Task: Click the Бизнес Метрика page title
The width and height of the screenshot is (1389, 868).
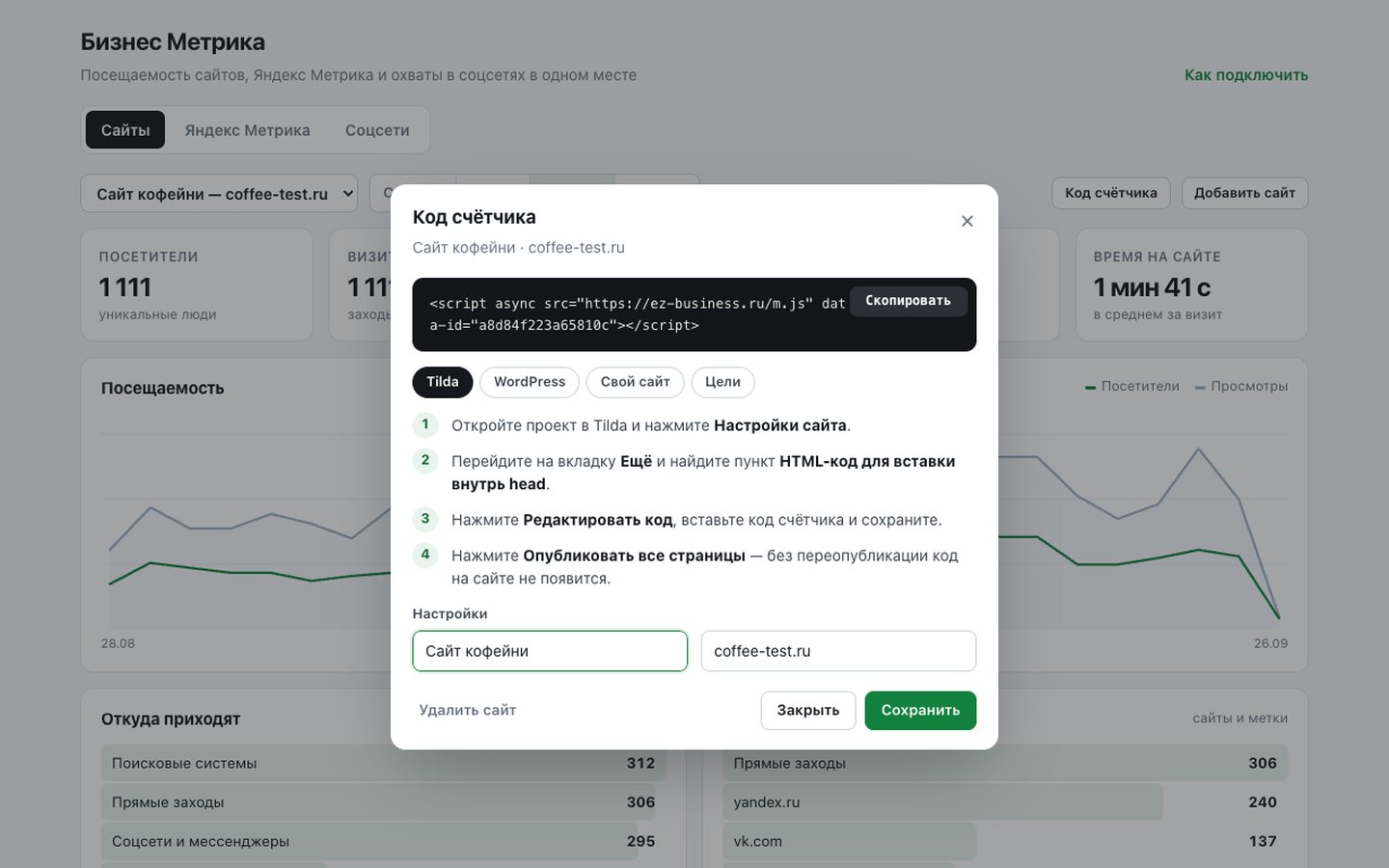Action: coord(173,42)
